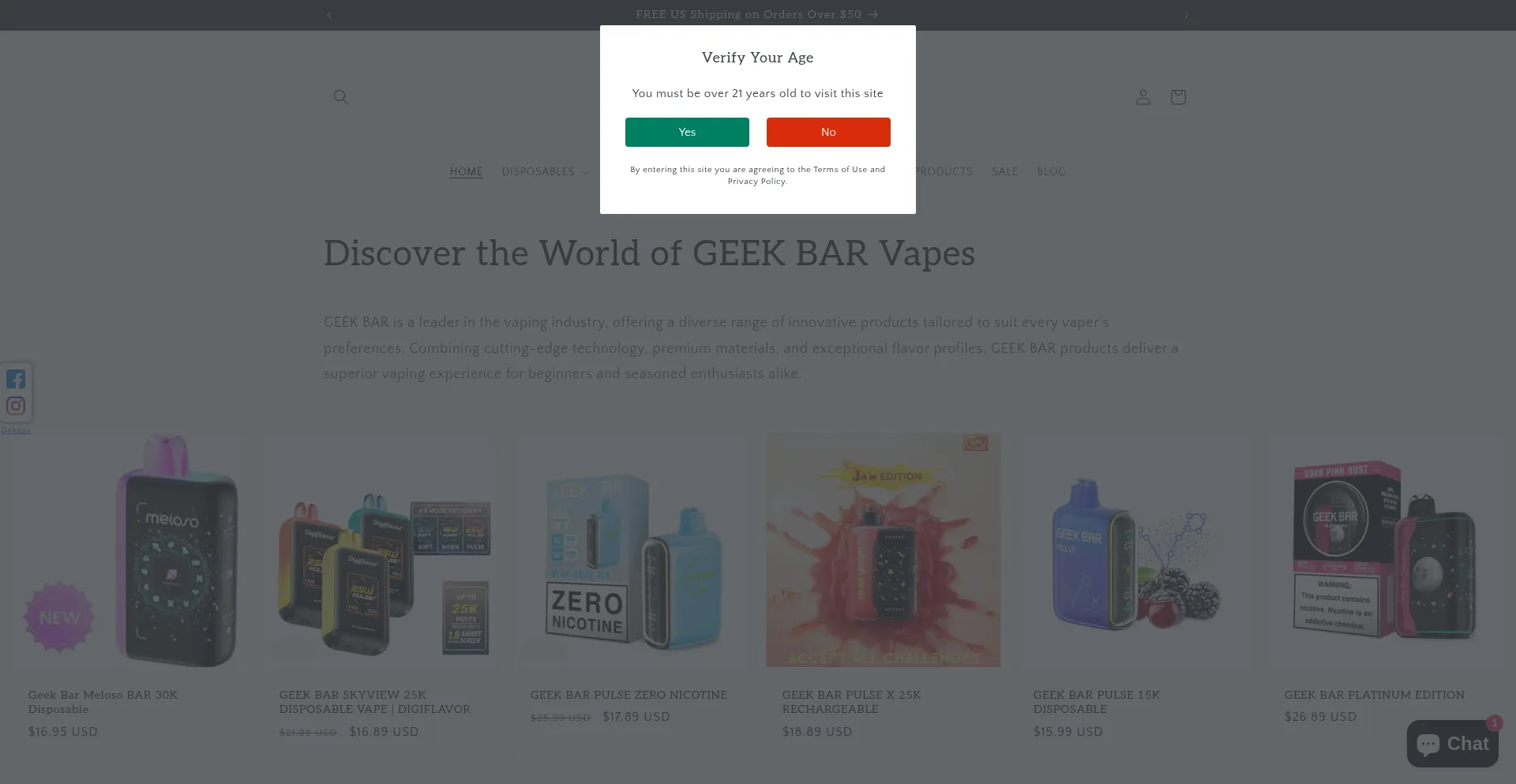Select the Geek Bar Pulse 15K product image
Screen dimensions: 1516x784
pos(1135,550)
